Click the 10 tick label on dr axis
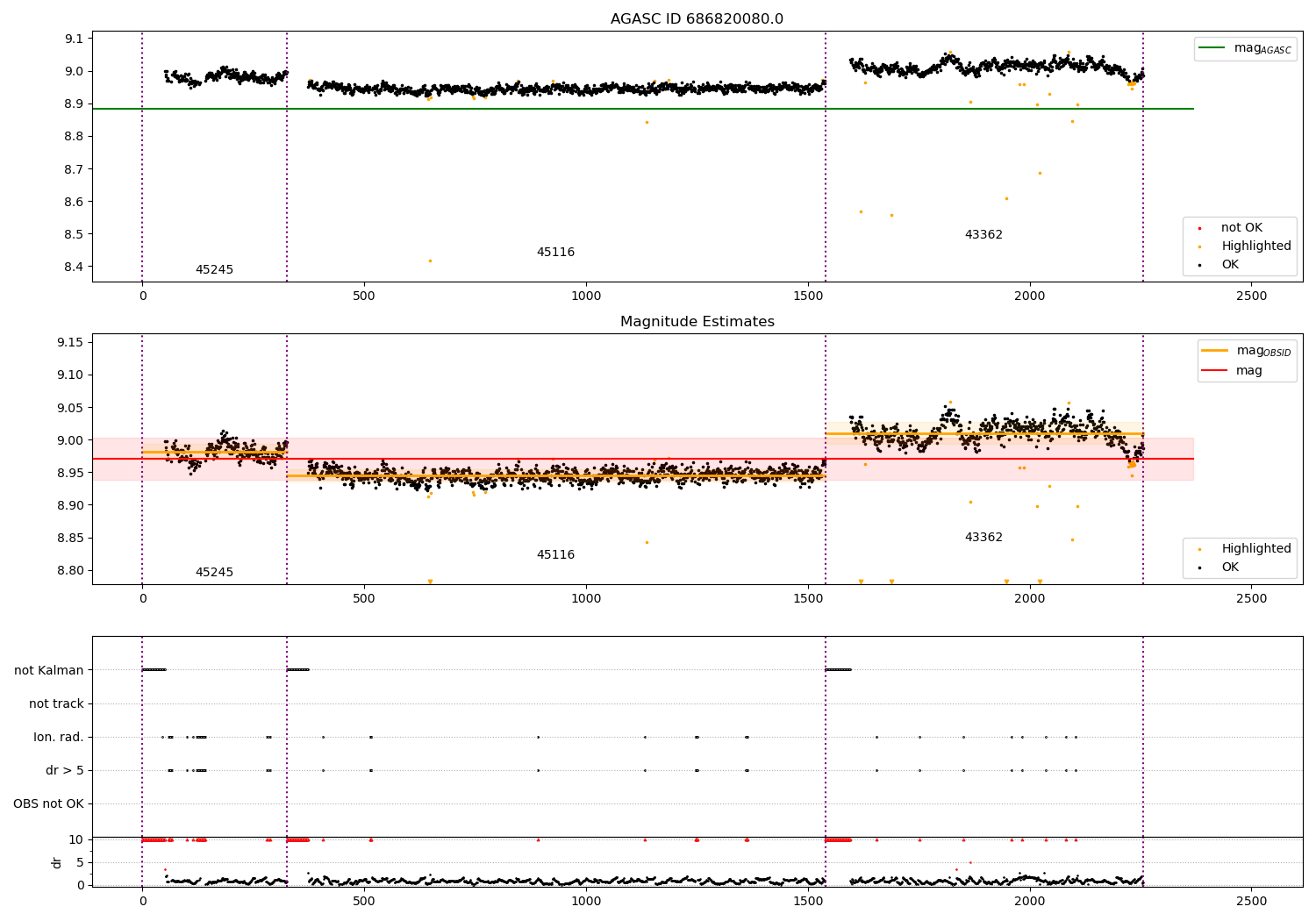 point(76,840)
